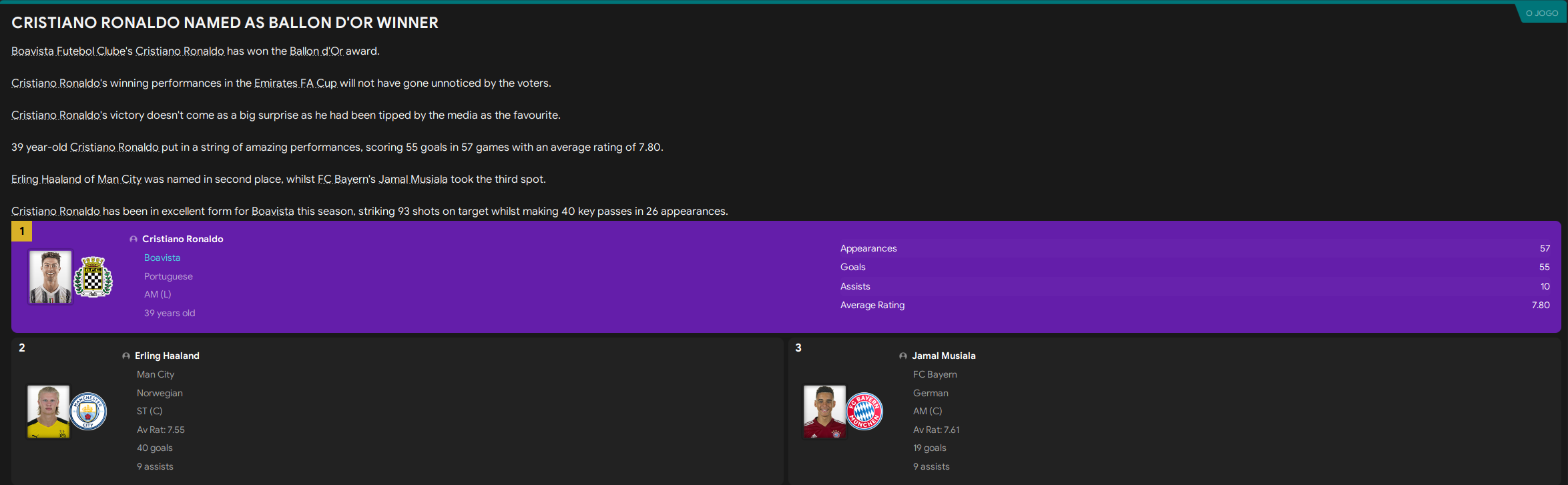Open Cristiano Ronaldo link in excellent form sentence
This screenshot has height=485, width=1568.
click(55, 211)
